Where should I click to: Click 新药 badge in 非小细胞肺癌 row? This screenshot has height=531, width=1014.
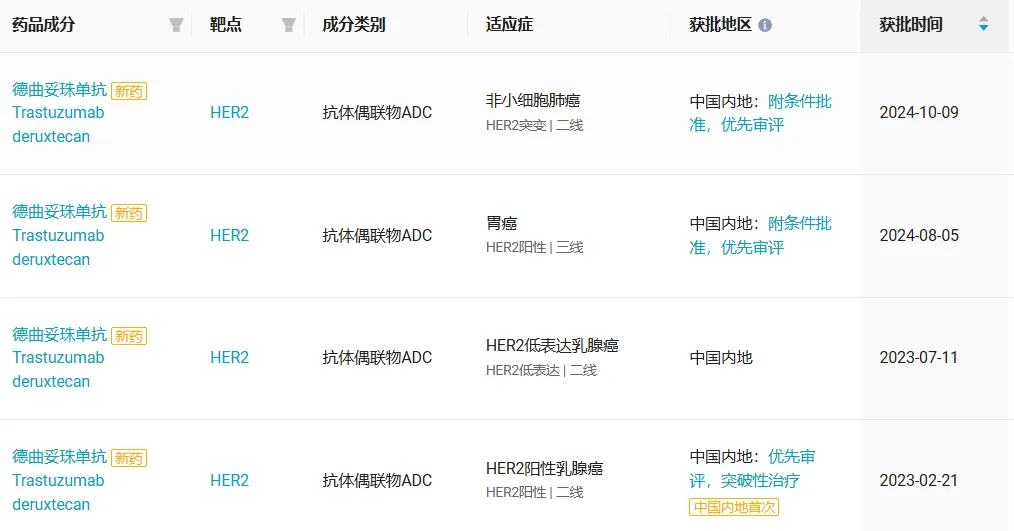click(x=129, y=91)
